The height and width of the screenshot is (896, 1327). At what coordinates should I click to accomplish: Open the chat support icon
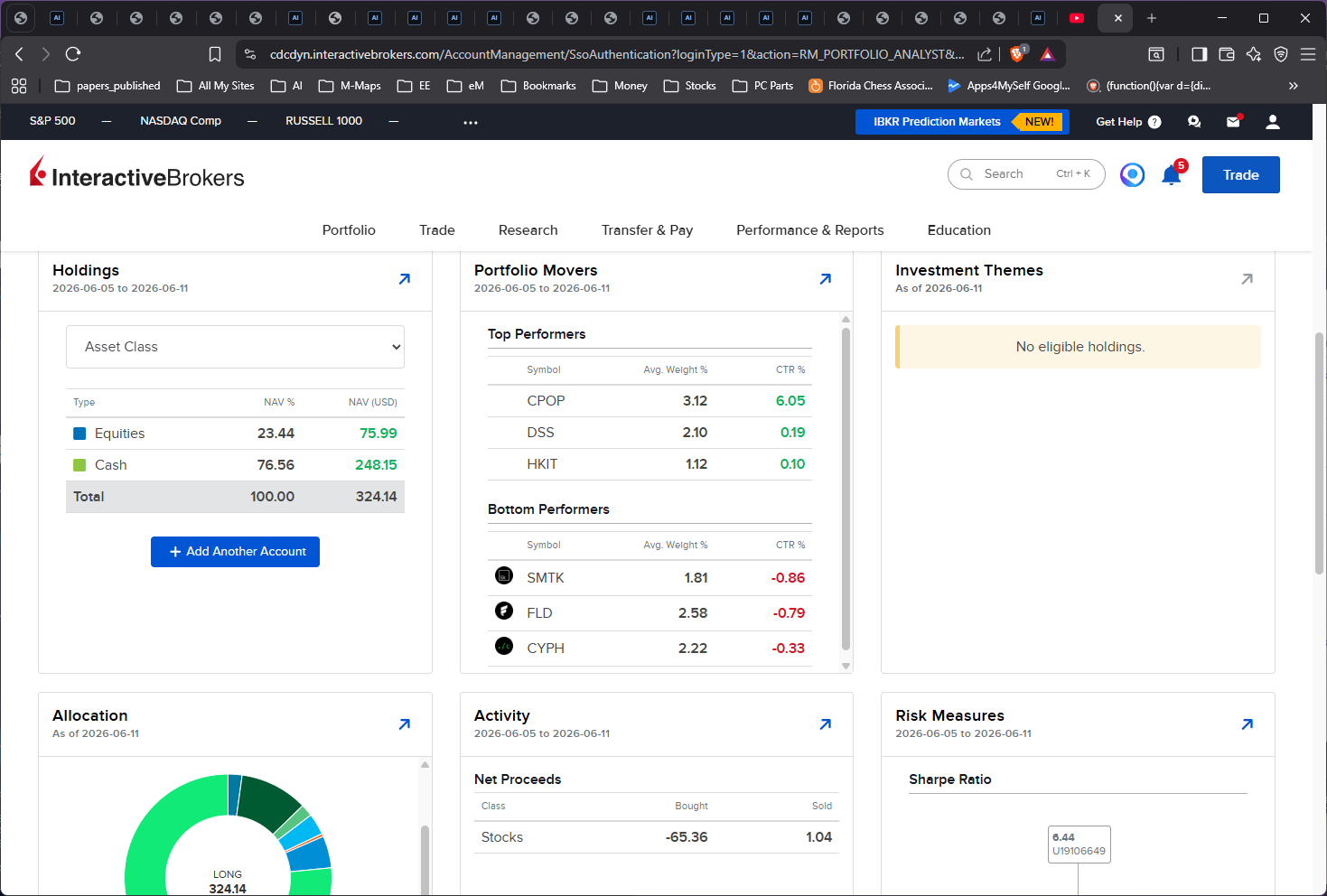pos(1194,122)
